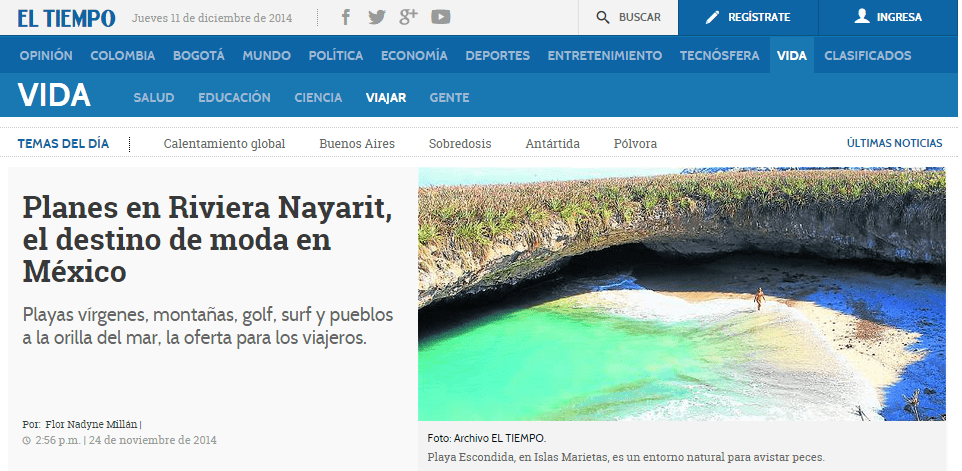Open the Entretenimiento section

click(605, 55)
